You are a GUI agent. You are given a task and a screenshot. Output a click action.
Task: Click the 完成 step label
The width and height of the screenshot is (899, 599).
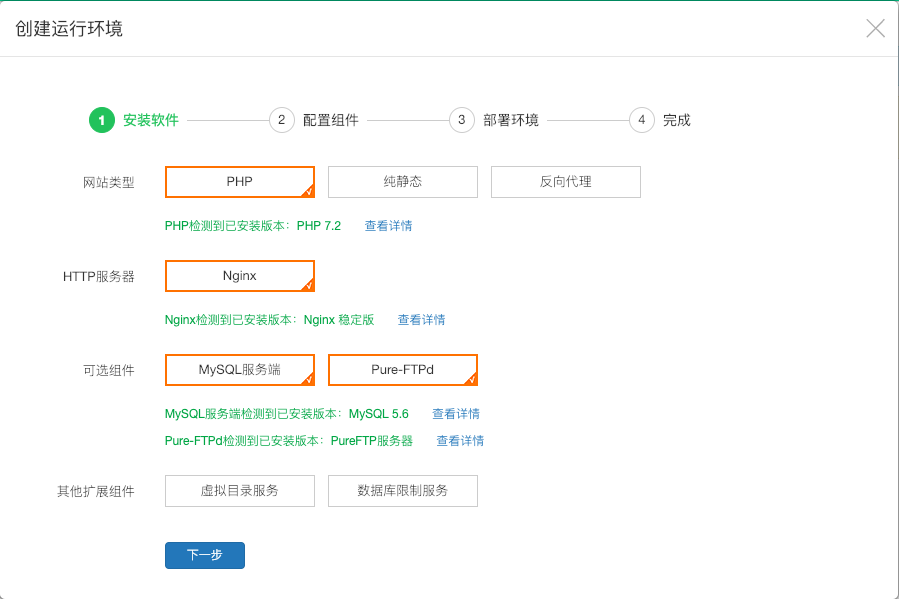(677, 120)
